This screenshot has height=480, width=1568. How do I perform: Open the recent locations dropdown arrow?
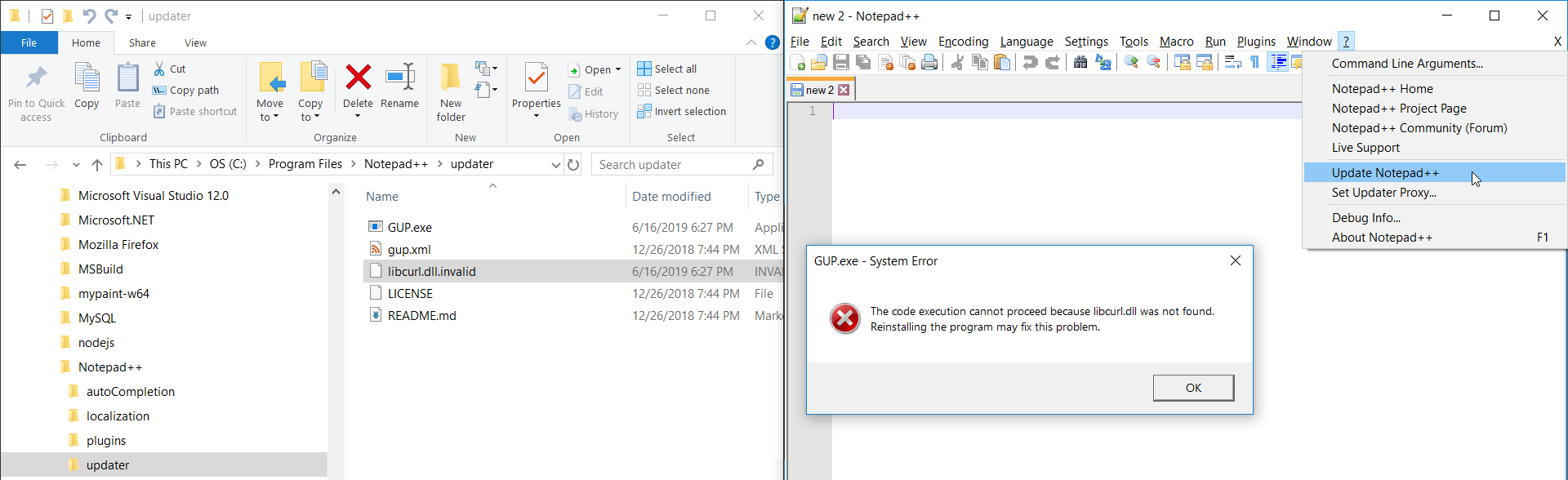(76, 164)
